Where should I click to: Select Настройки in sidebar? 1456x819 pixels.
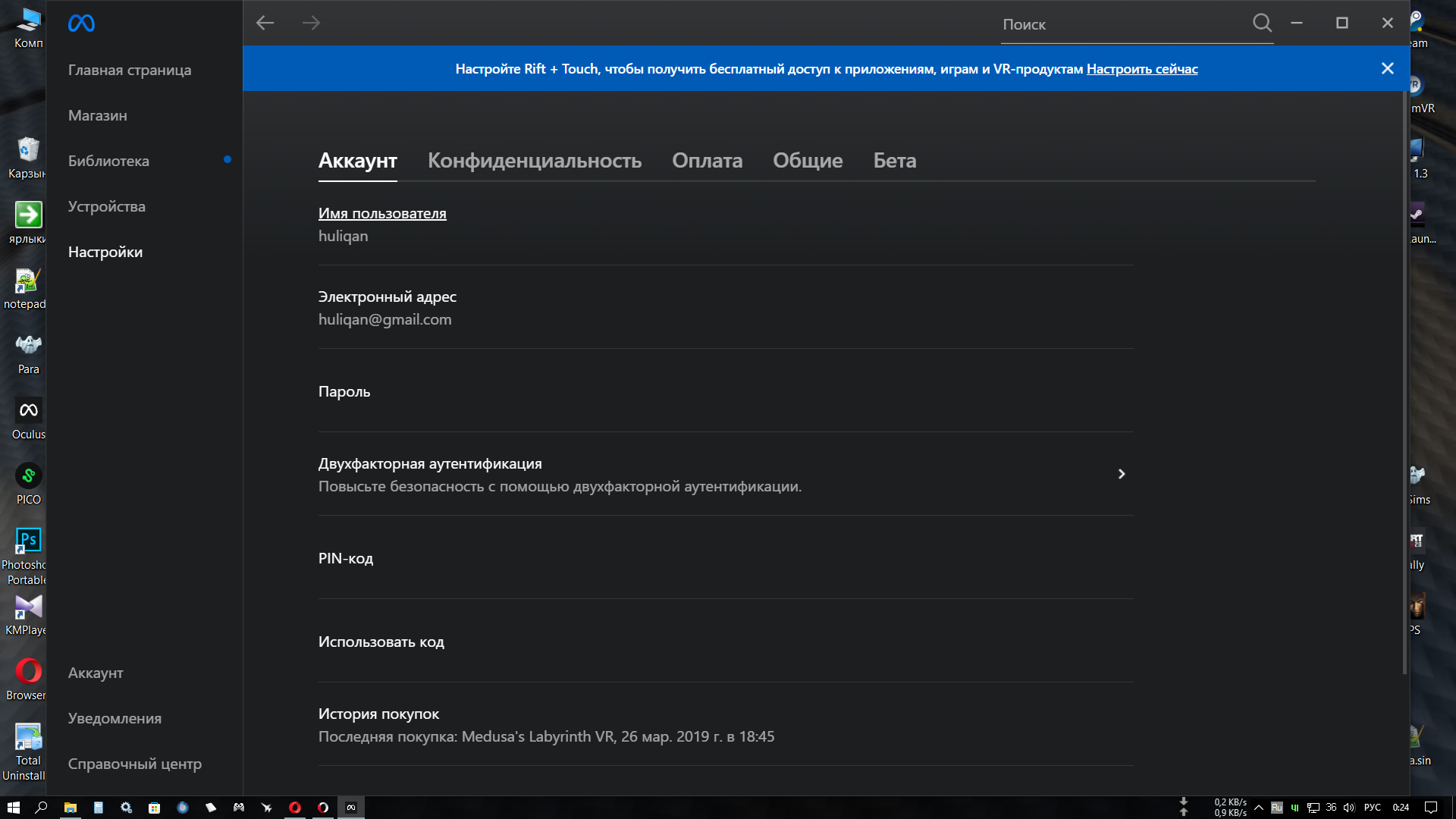point(105,252)
